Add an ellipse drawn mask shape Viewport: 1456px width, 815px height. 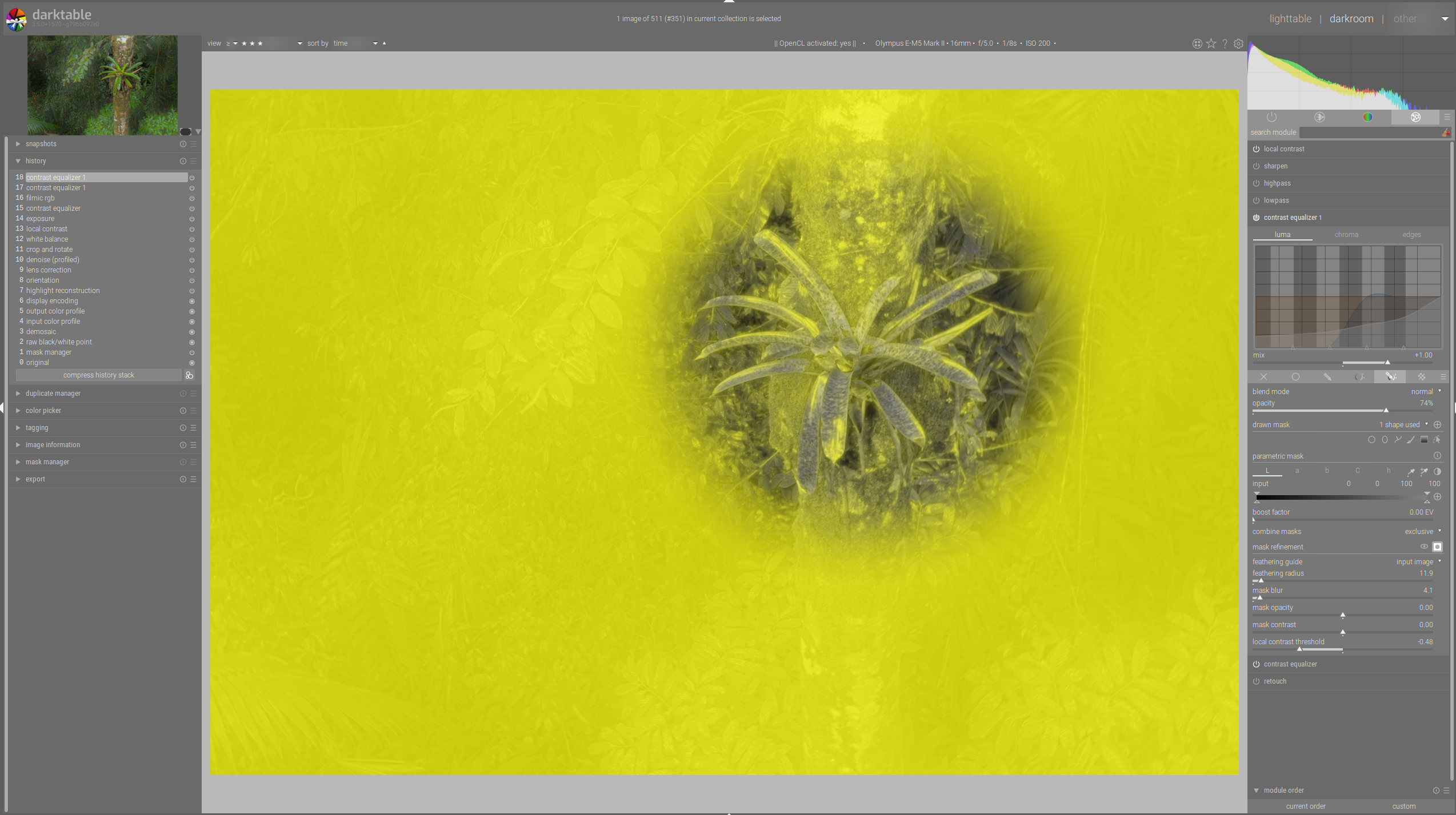click(1385, 440)
